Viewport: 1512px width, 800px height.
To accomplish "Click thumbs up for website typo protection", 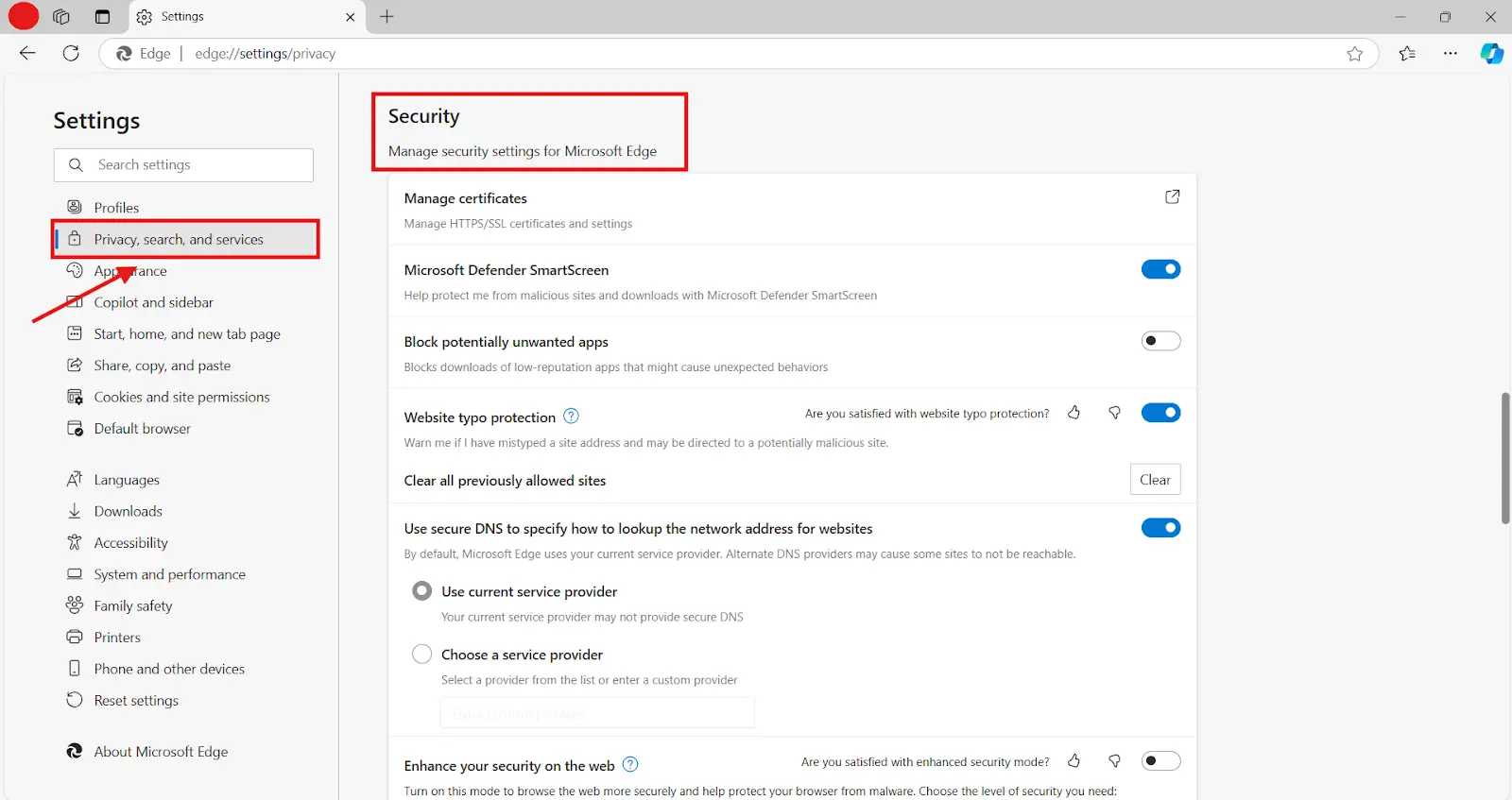I will [x=1074, y=413].
